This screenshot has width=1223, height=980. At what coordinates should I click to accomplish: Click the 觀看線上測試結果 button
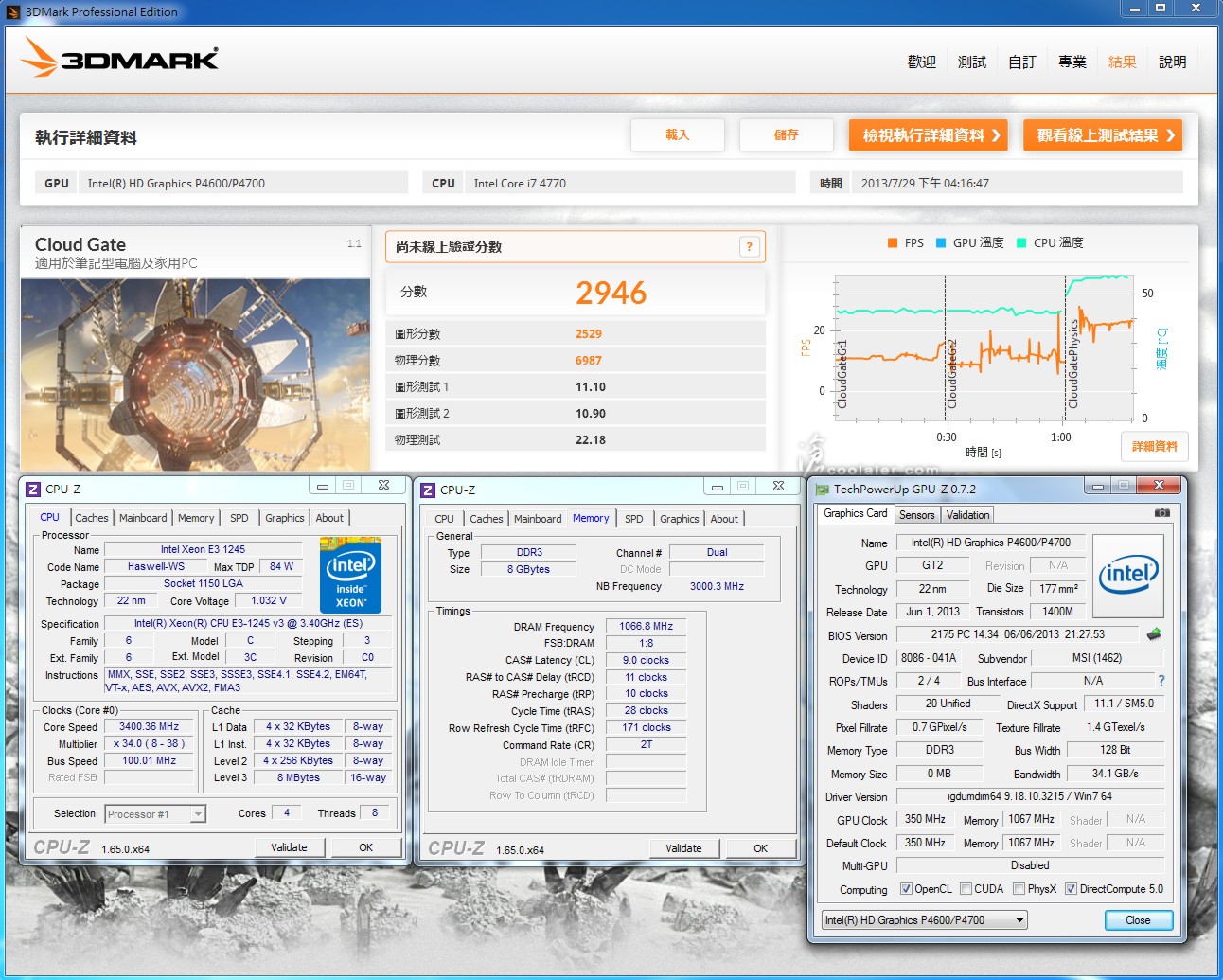pos(1103,135)
